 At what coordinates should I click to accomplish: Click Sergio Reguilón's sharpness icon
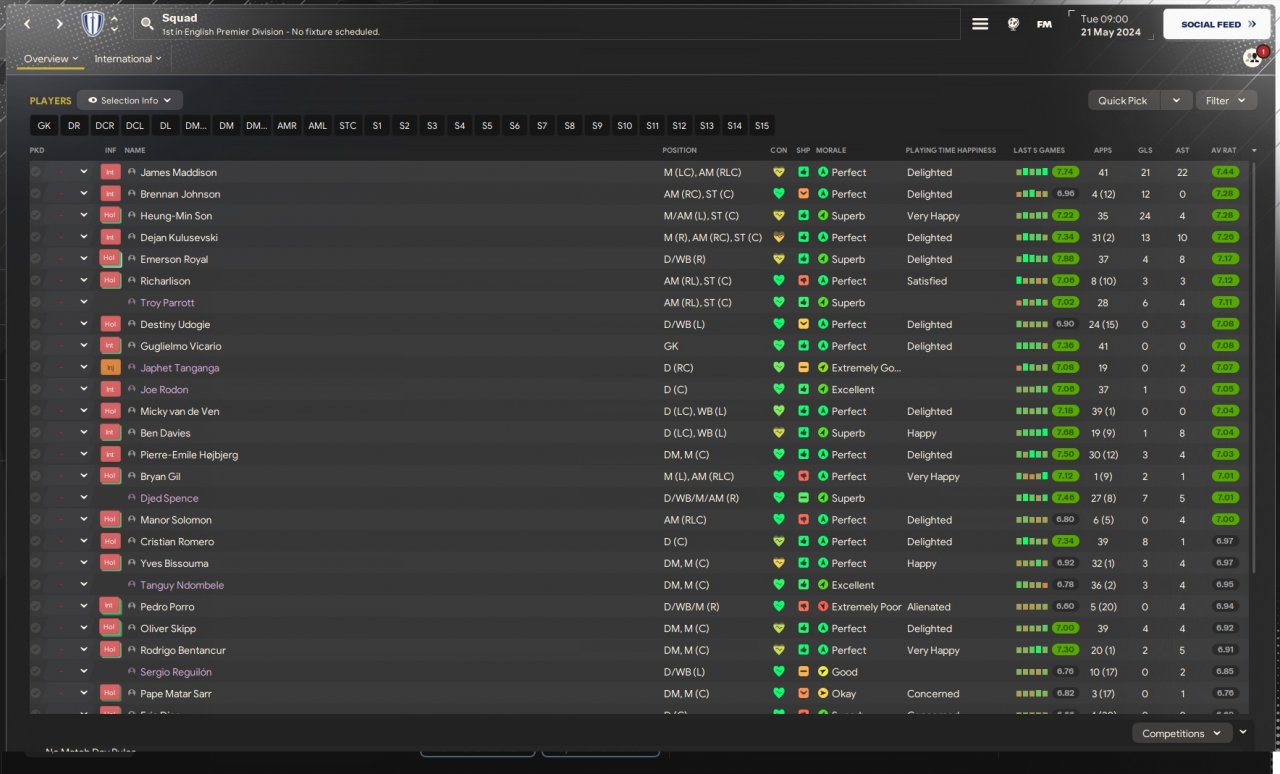[803, 672]
